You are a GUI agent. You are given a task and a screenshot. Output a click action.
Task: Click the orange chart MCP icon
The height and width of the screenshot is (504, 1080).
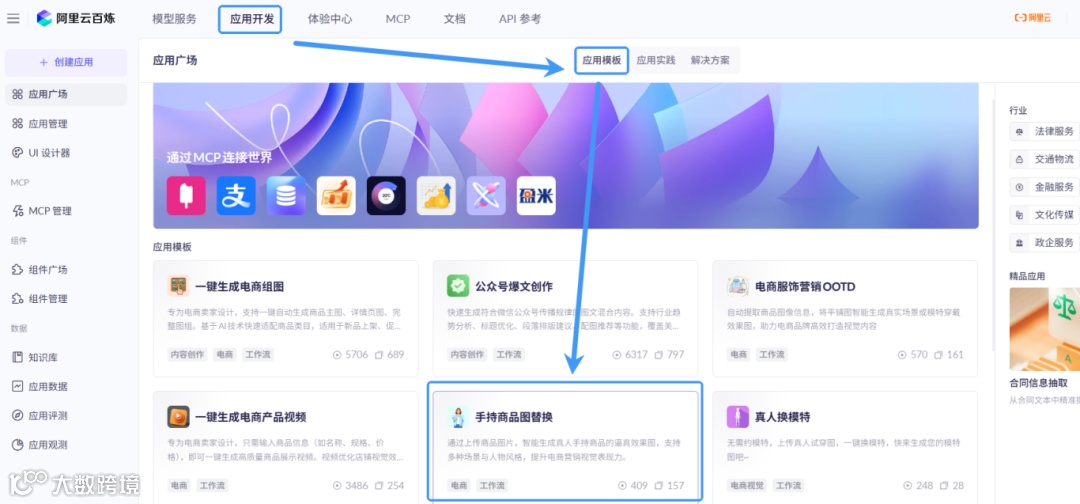coord(336,196)
